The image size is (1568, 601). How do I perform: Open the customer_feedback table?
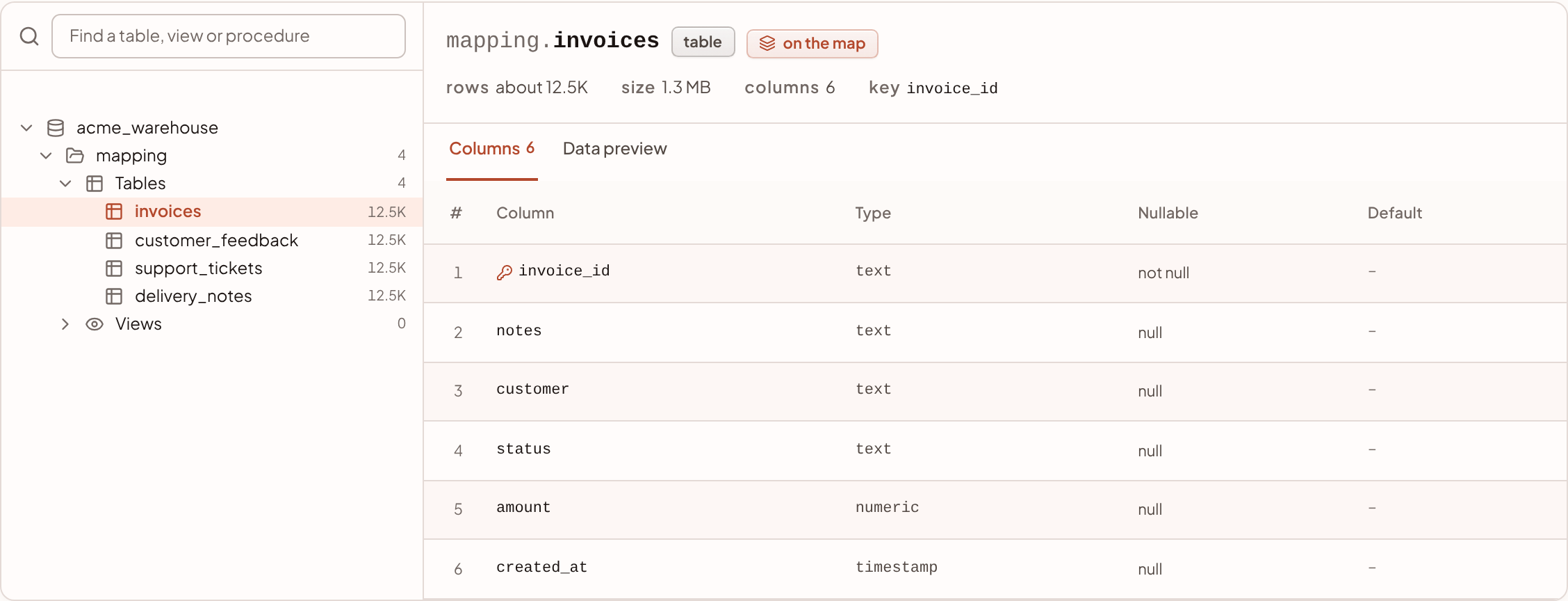point(212,241)
